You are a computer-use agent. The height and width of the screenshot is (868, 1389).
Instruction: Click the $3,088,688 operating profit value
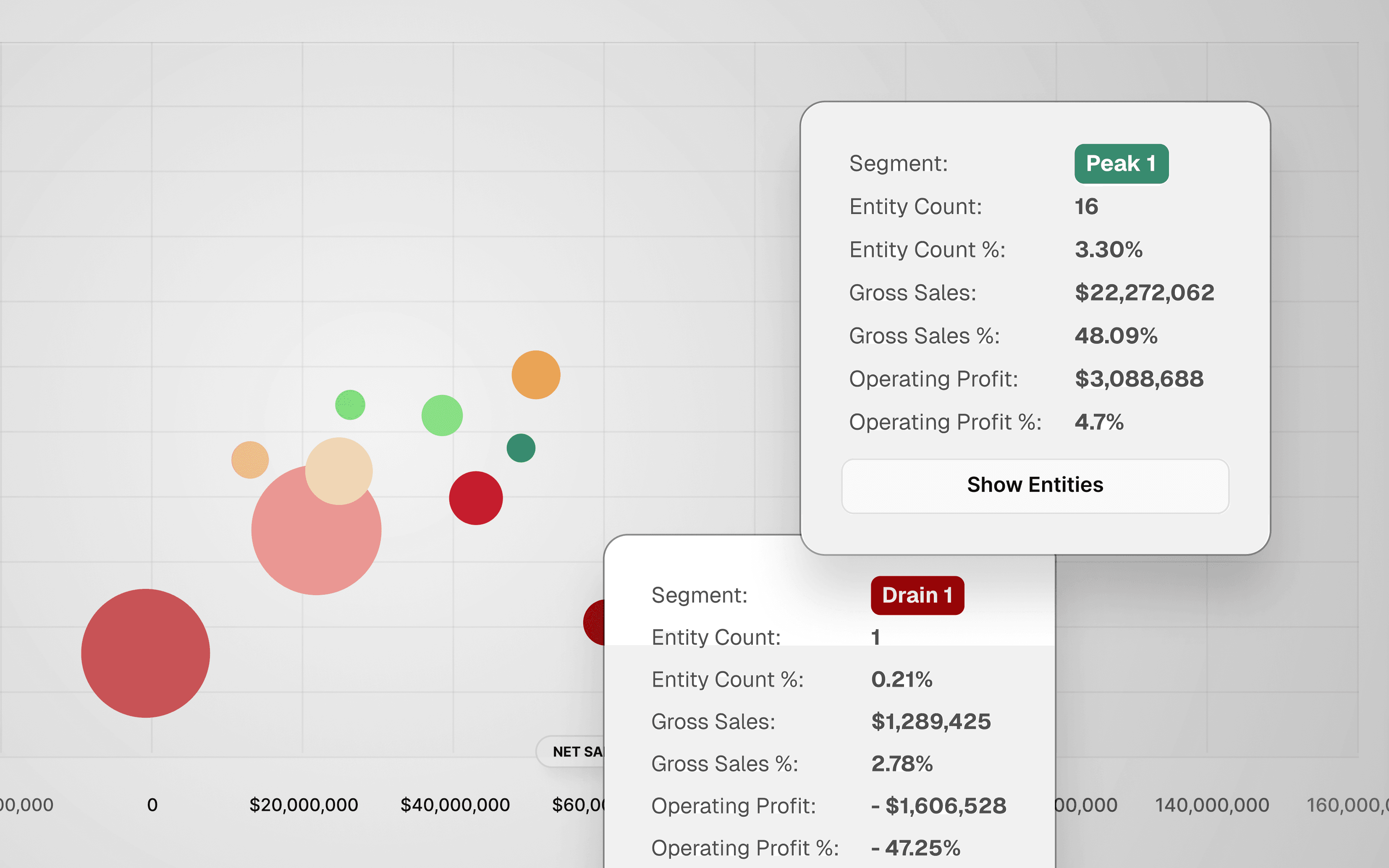tap(1139, 379)
